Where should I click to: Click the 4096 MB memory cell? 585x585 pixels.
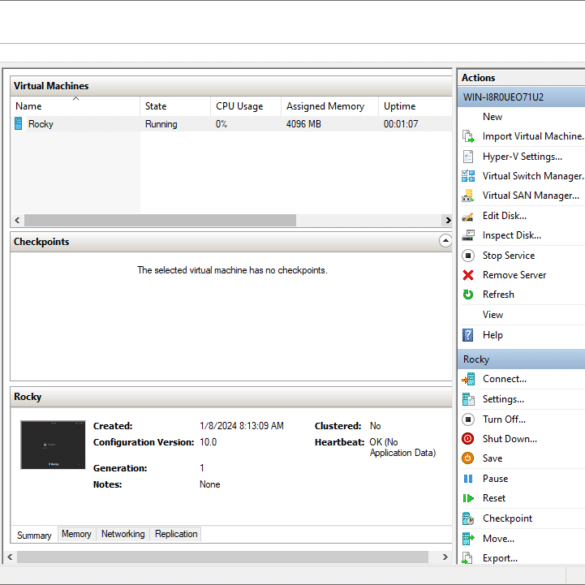(304, 124)
